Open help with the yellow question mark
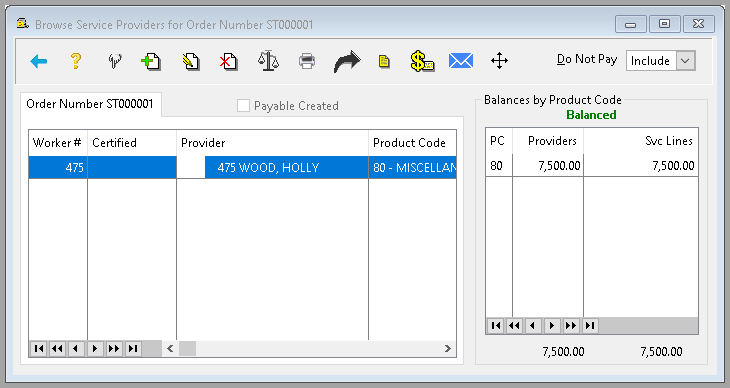 pos(76,61)
